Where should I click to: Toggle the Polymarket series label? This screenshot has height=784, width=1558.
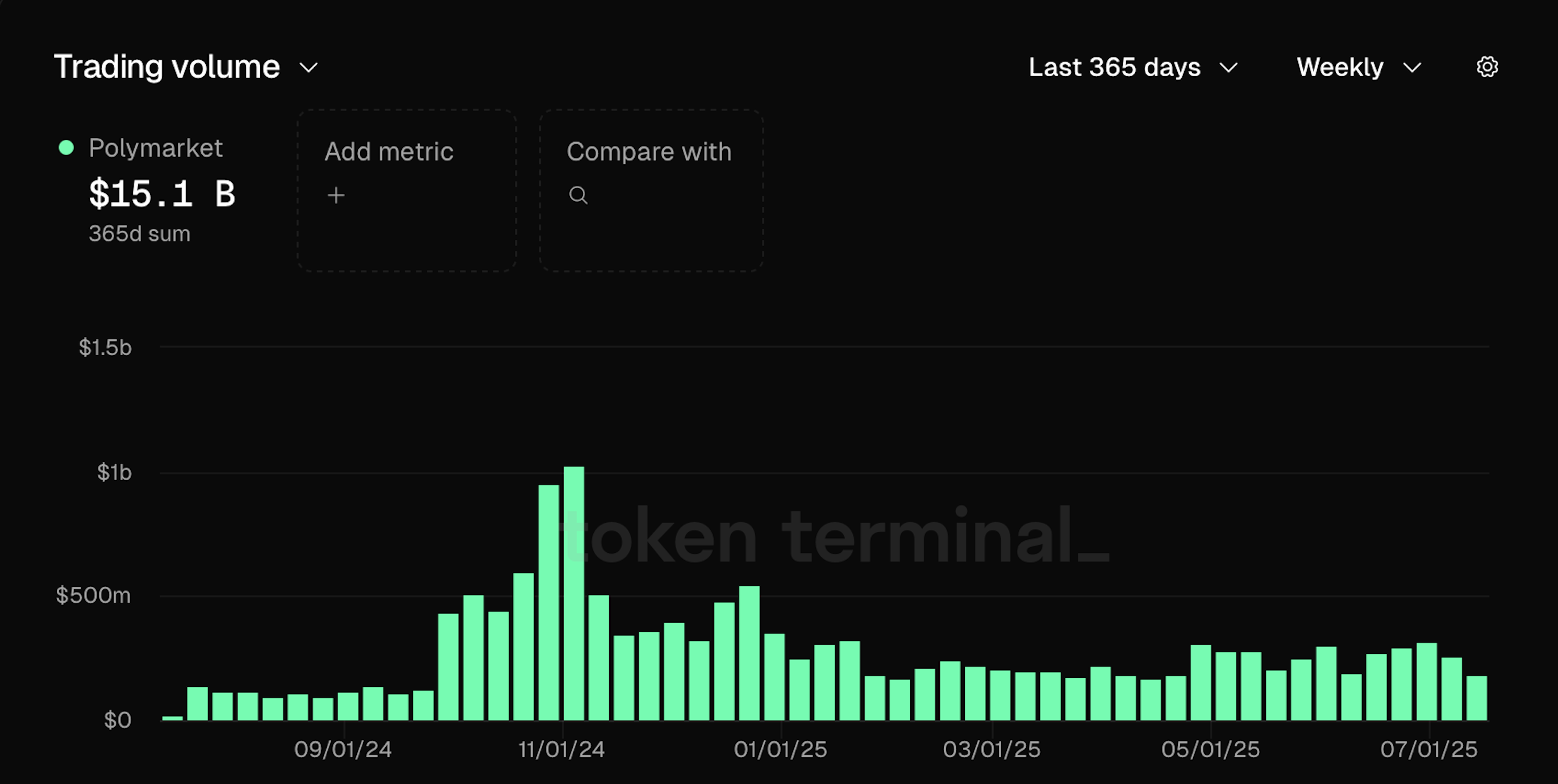(156, 148)
